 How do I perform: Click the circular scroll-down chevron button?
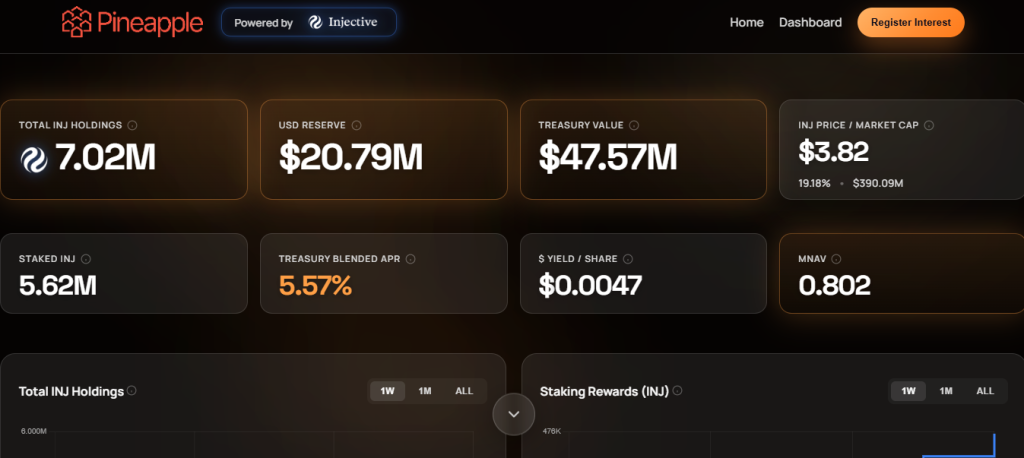pyautogui.click(x=514, y=414)
